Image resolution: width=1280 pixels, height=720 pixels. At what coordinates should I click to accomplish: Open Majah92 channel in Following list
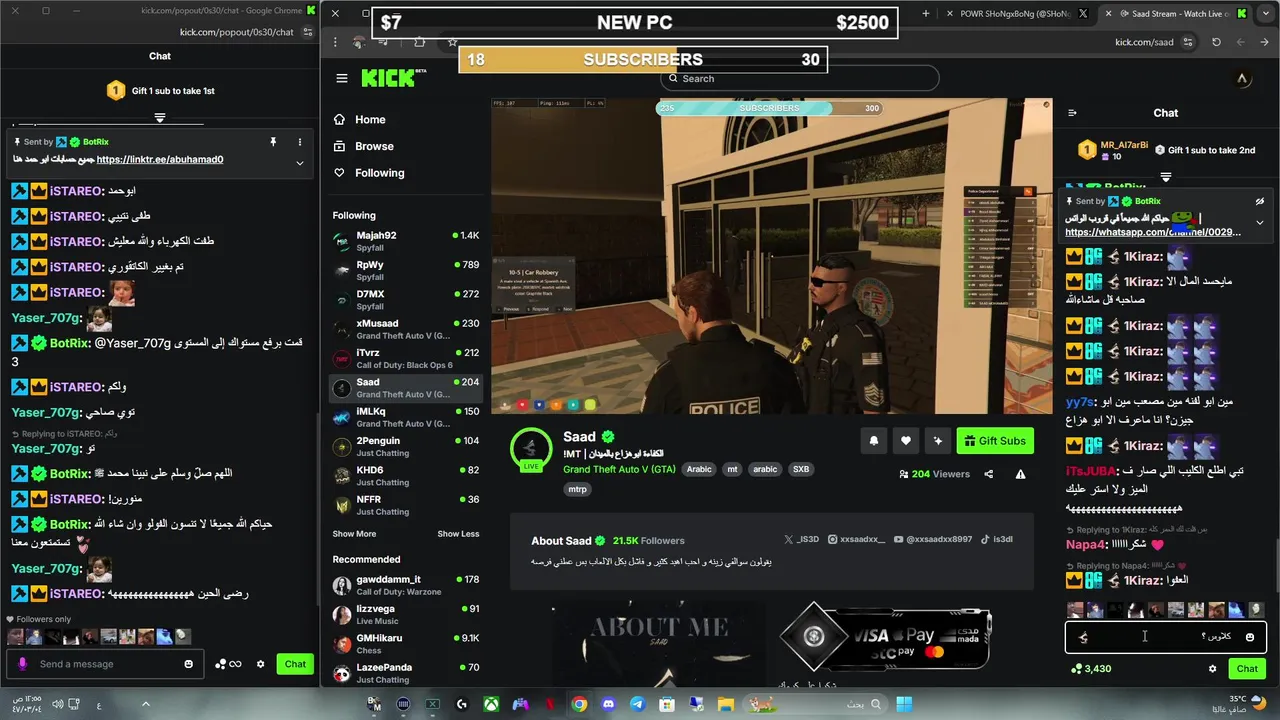pos(406,241)
